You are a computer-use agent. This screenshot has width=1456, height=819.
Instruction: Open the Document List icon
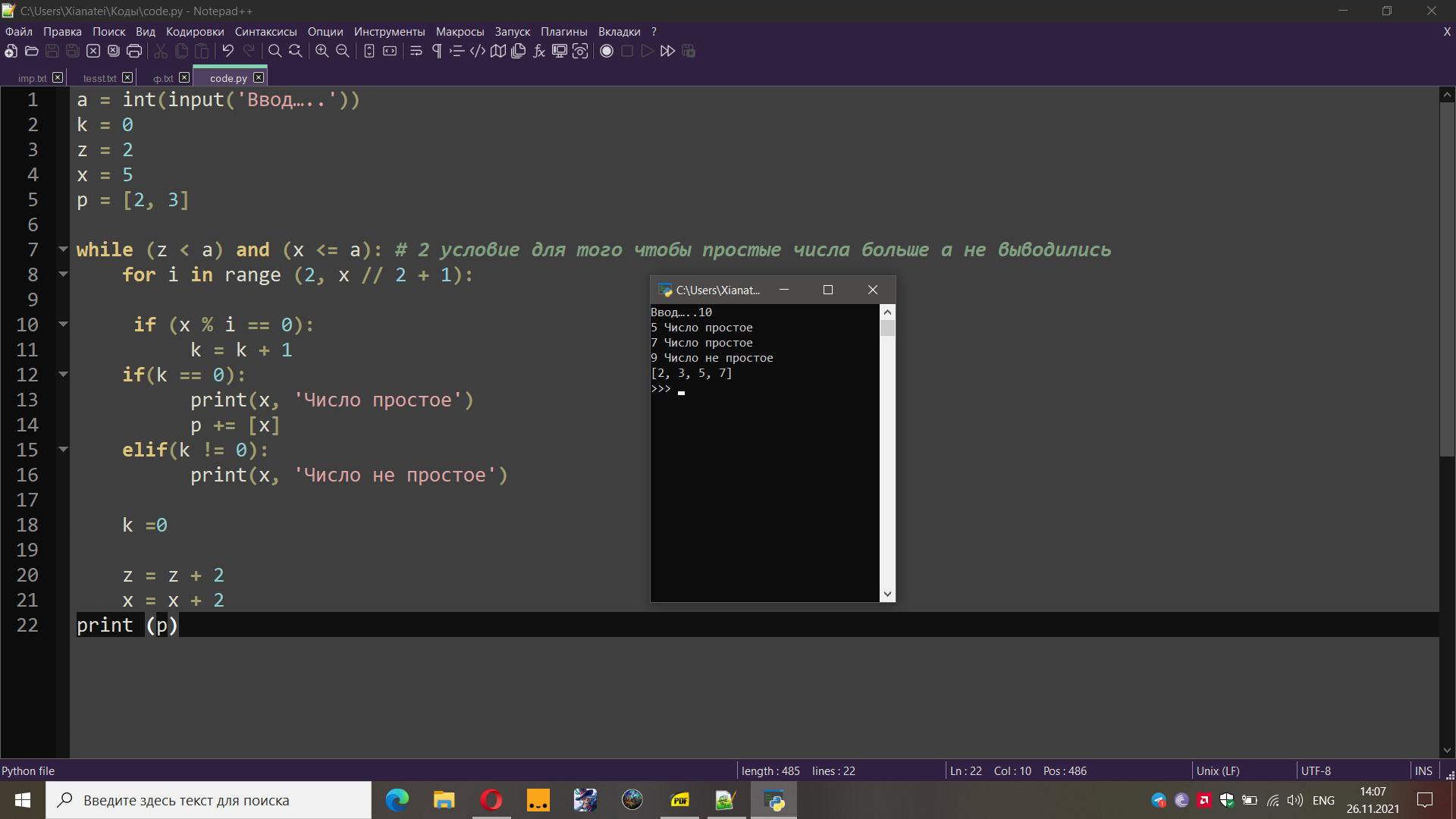coord(518,51)
